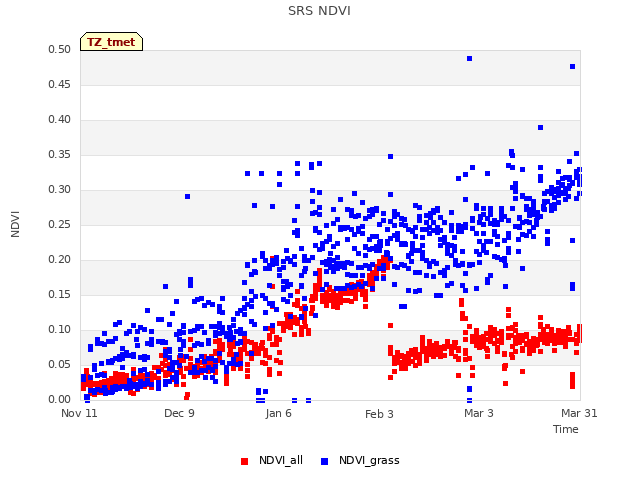Click the 0.00 y-axis tick label
The height and width of the screenshot is (480, 640).
point(60,400)
